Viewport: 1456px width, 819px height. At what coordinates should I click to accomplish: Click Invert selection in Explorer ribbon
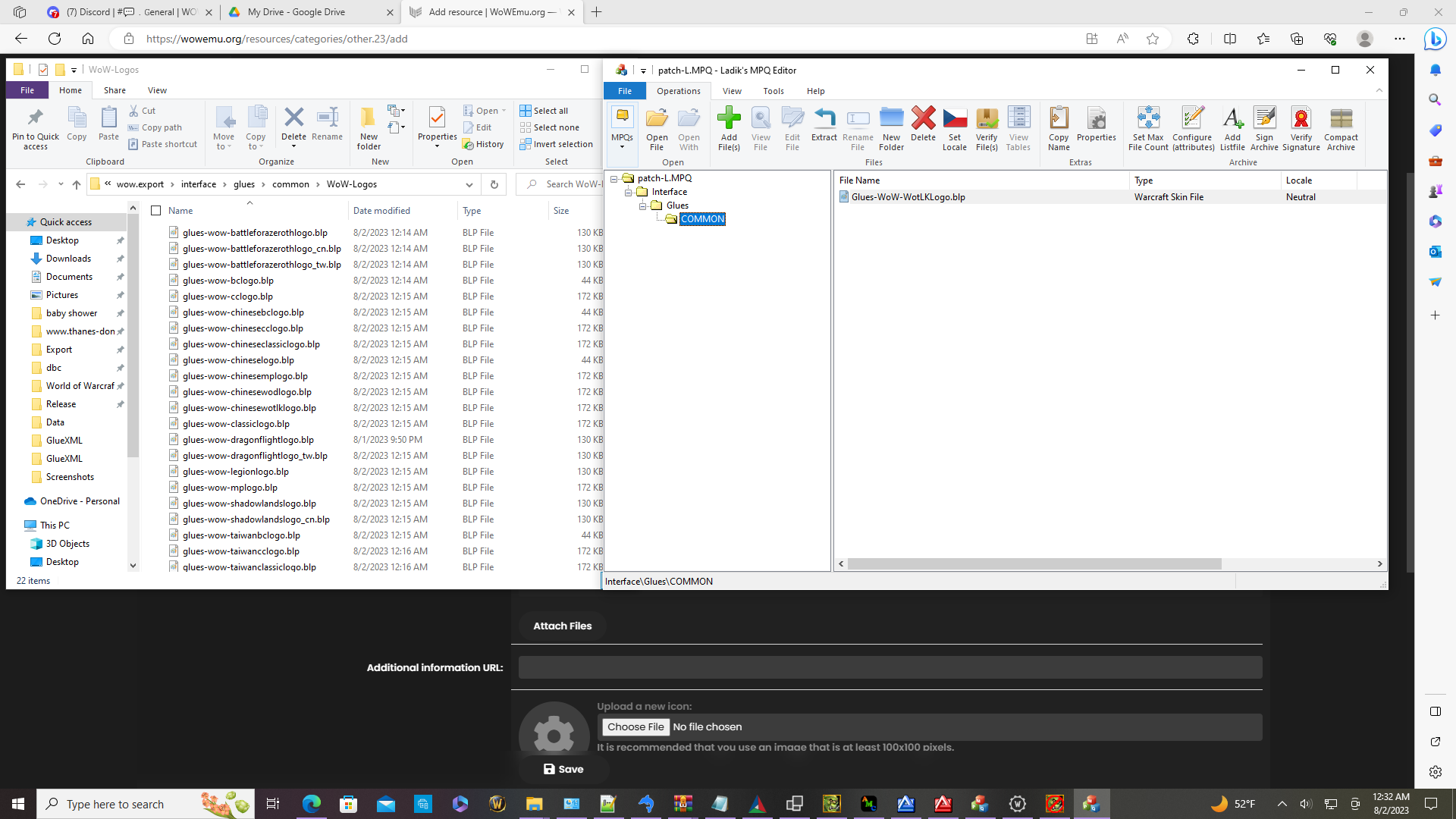556,144
